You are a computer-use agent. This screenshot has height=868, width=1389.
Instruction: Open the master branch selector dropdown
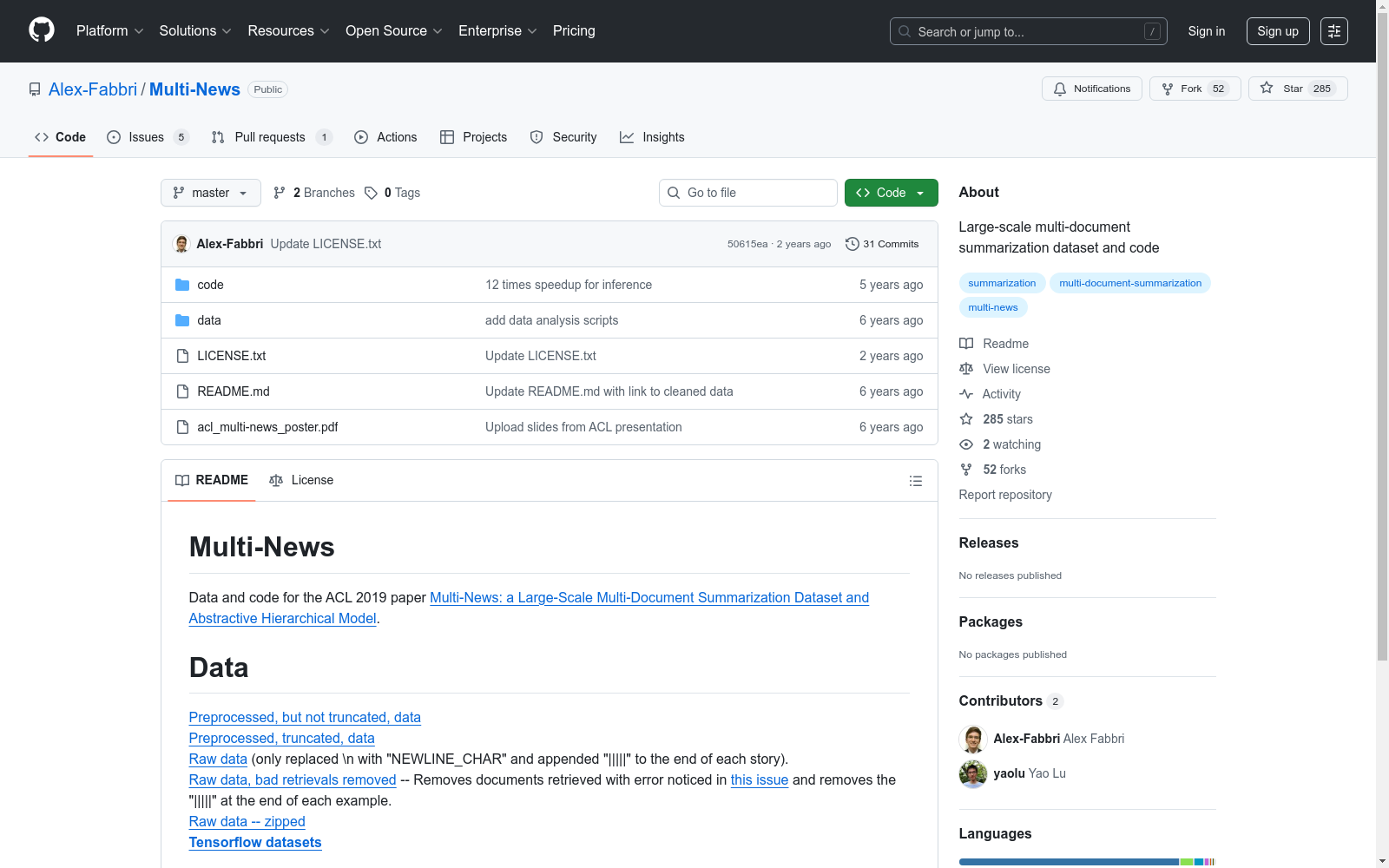(x=211, y=193)
